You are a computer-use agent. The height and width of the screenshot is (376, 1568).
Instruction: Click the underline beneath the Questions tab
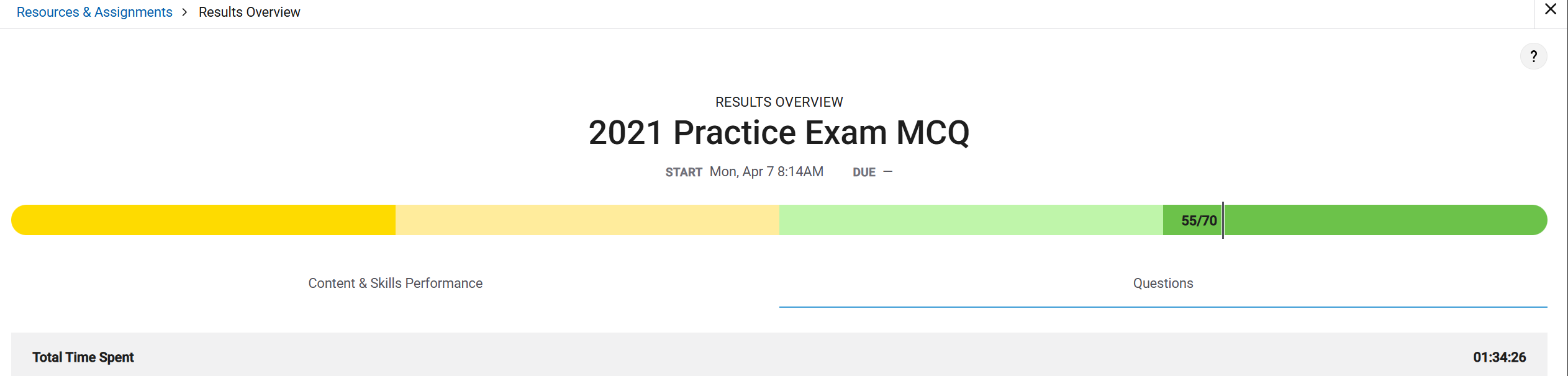tap(1162, 305)
